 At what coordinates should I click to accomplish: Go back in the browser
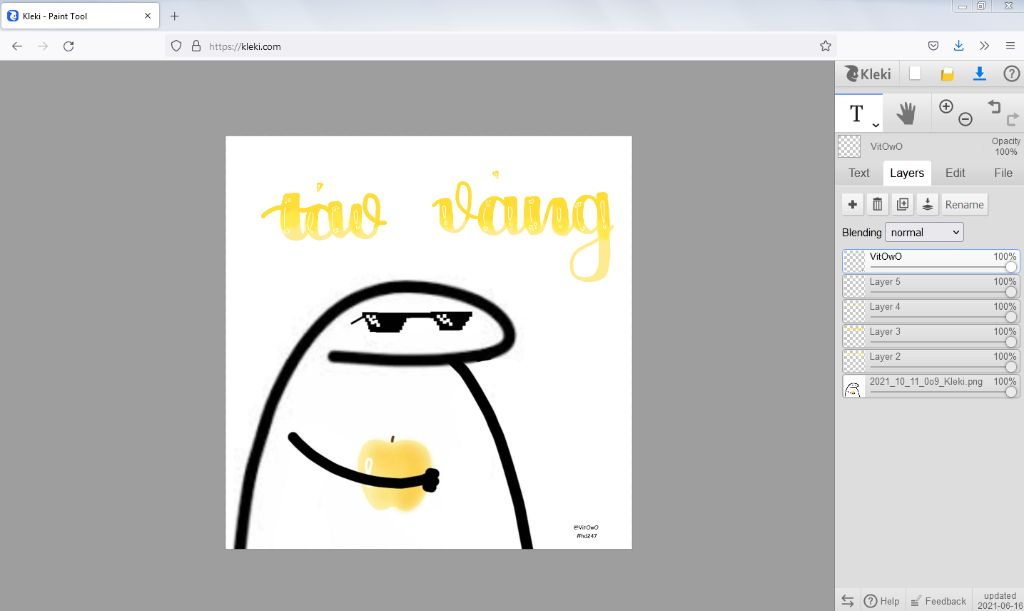17,46
